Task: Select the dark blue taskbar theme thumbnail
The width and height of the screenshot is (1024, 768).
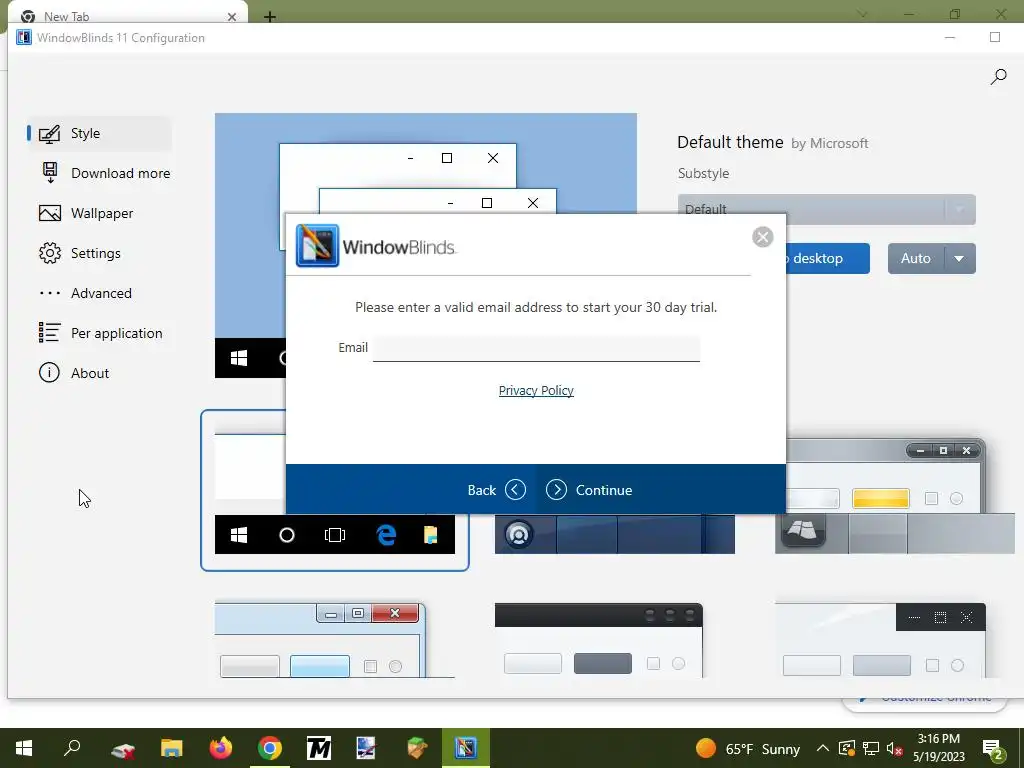Action: [x=615, y=534]
